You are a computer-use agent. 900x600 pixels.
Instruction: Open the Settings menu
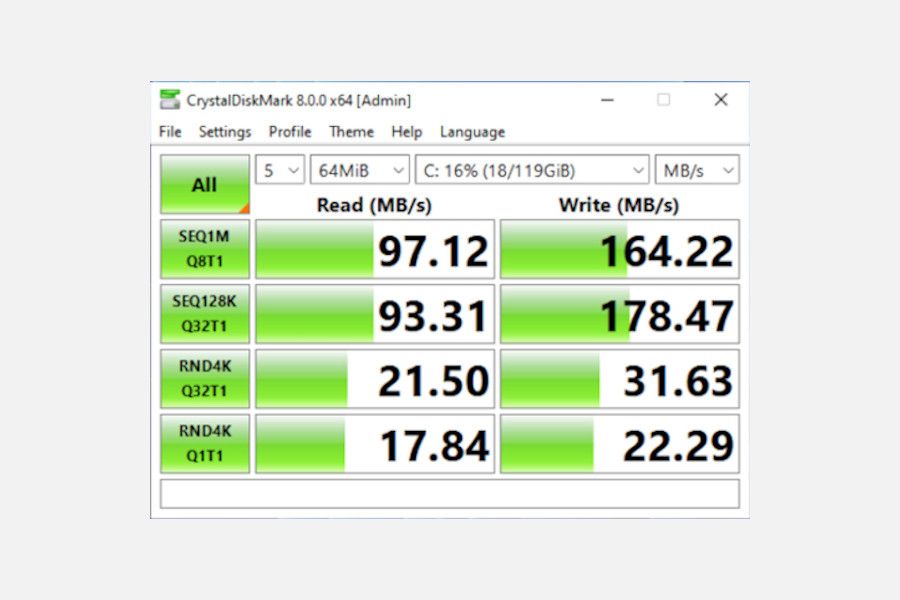click(x=224, y=131)
